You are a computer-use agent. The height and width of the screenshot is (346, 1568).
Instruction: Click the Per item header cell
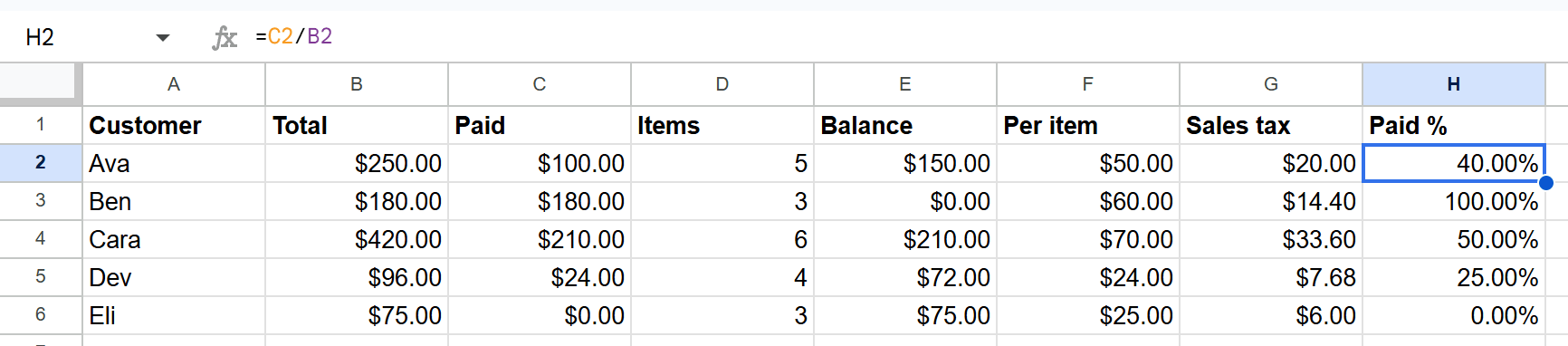[1088, 125]
